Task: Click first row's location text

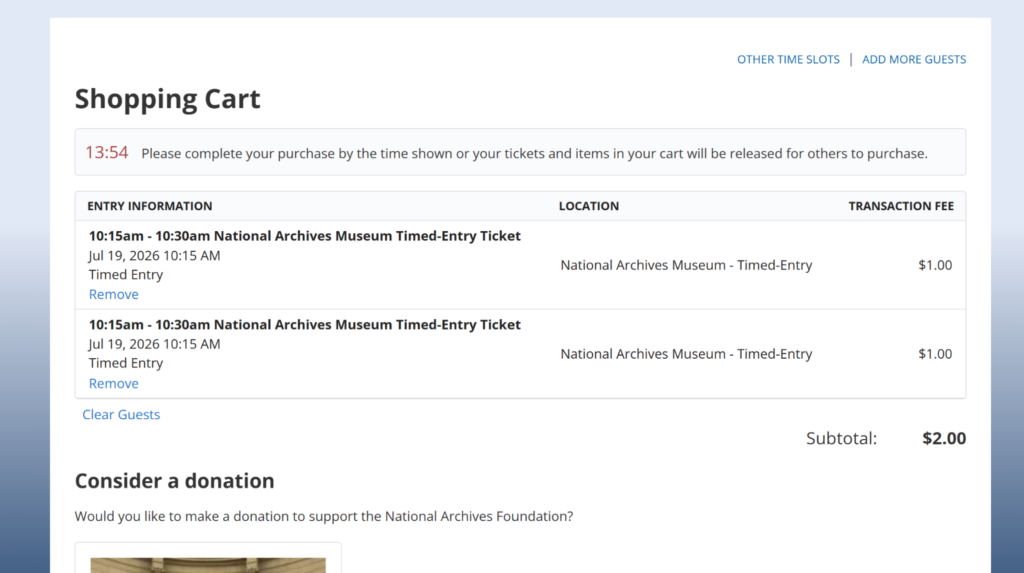Action: point(686,265)
